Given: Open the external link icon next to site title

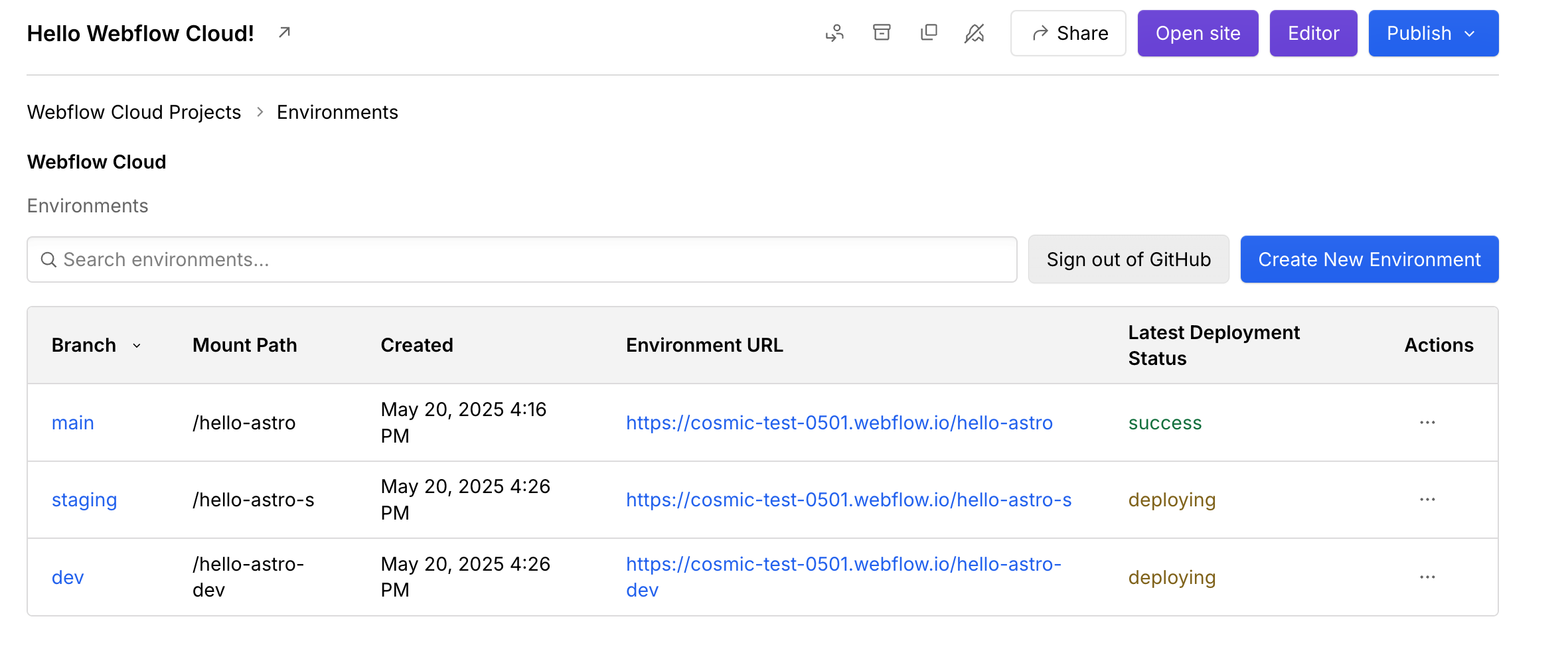Looking at the screenshot, I should tap(284, 32).
